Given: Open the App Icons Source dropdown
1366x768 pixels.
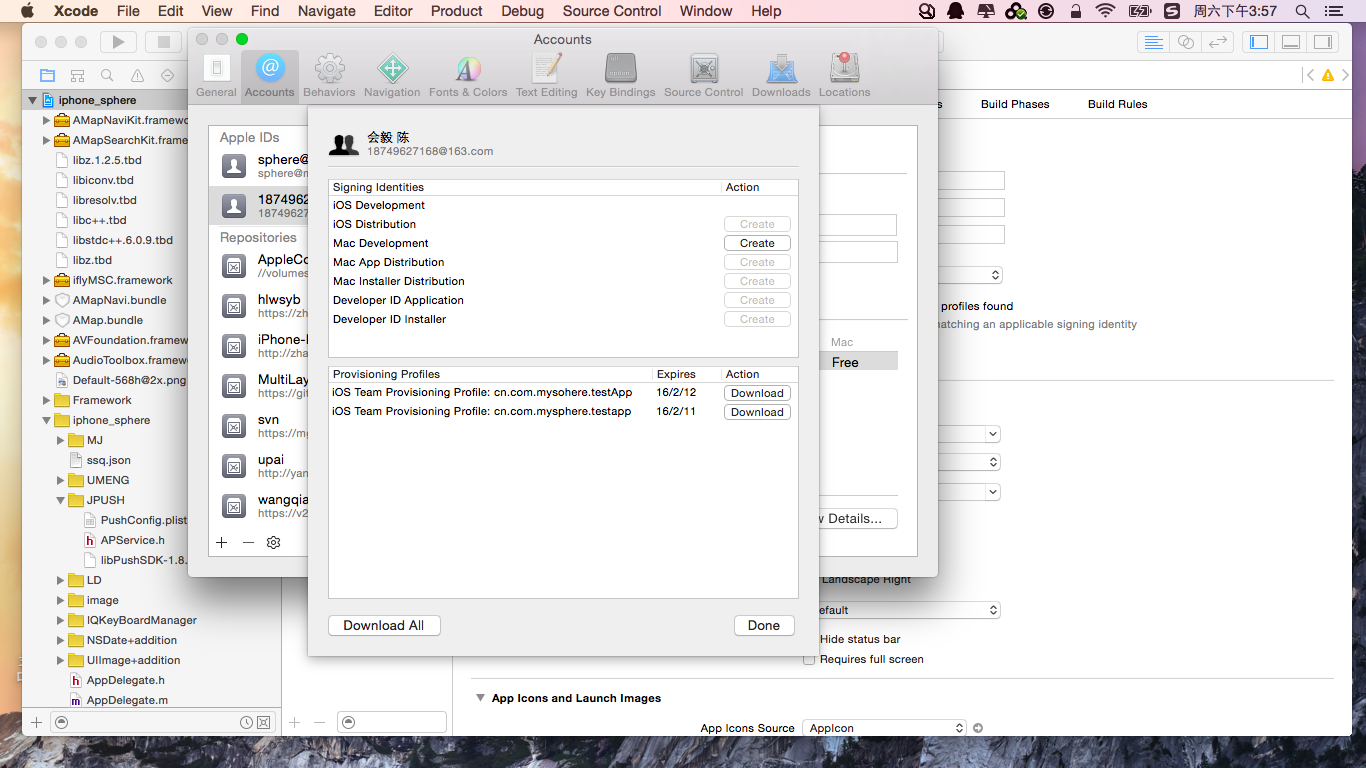Looking at the screenshot, I should 886,728.
